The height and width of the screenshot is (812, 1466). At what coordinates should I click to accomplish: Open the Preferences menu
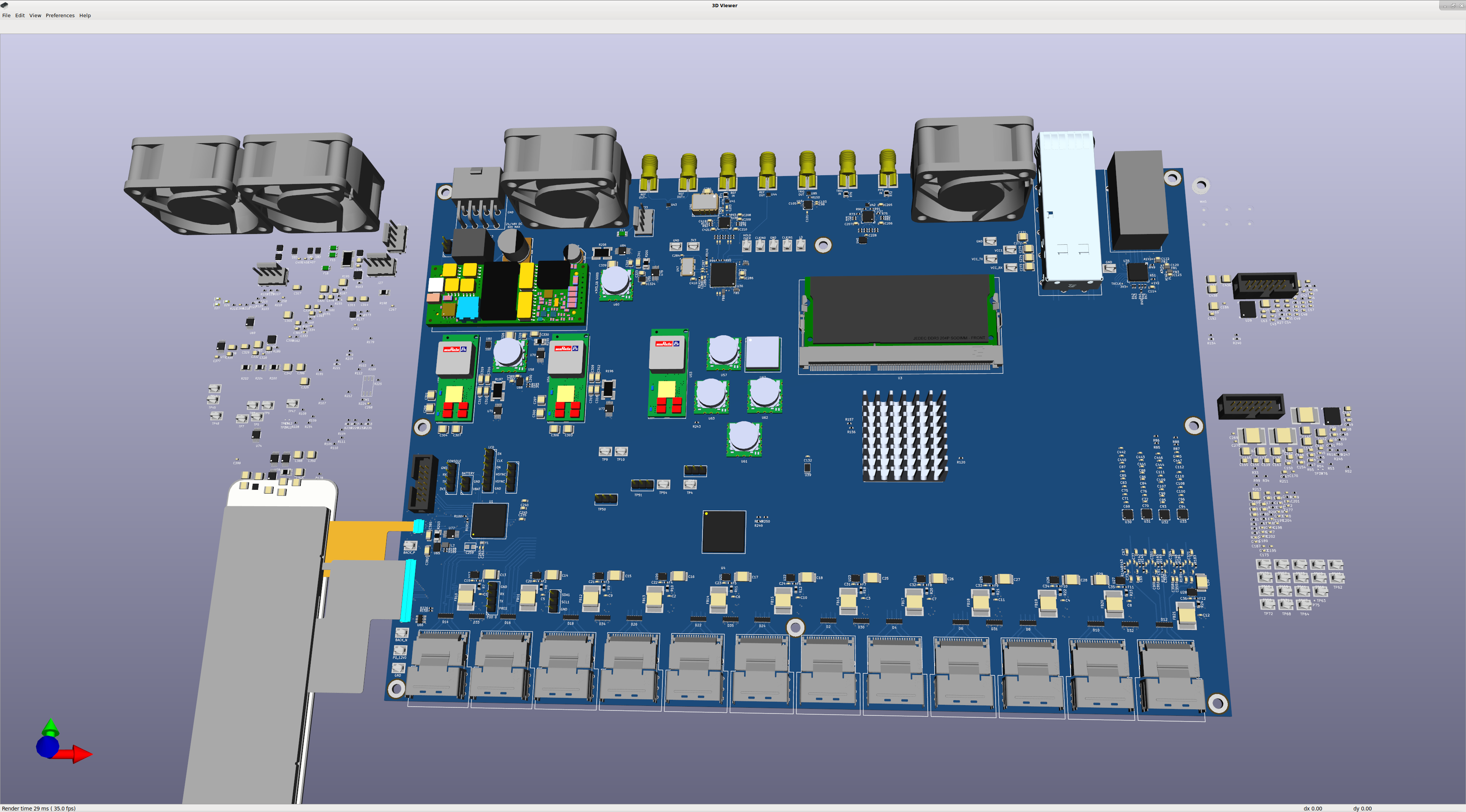(x=60, y=15)
